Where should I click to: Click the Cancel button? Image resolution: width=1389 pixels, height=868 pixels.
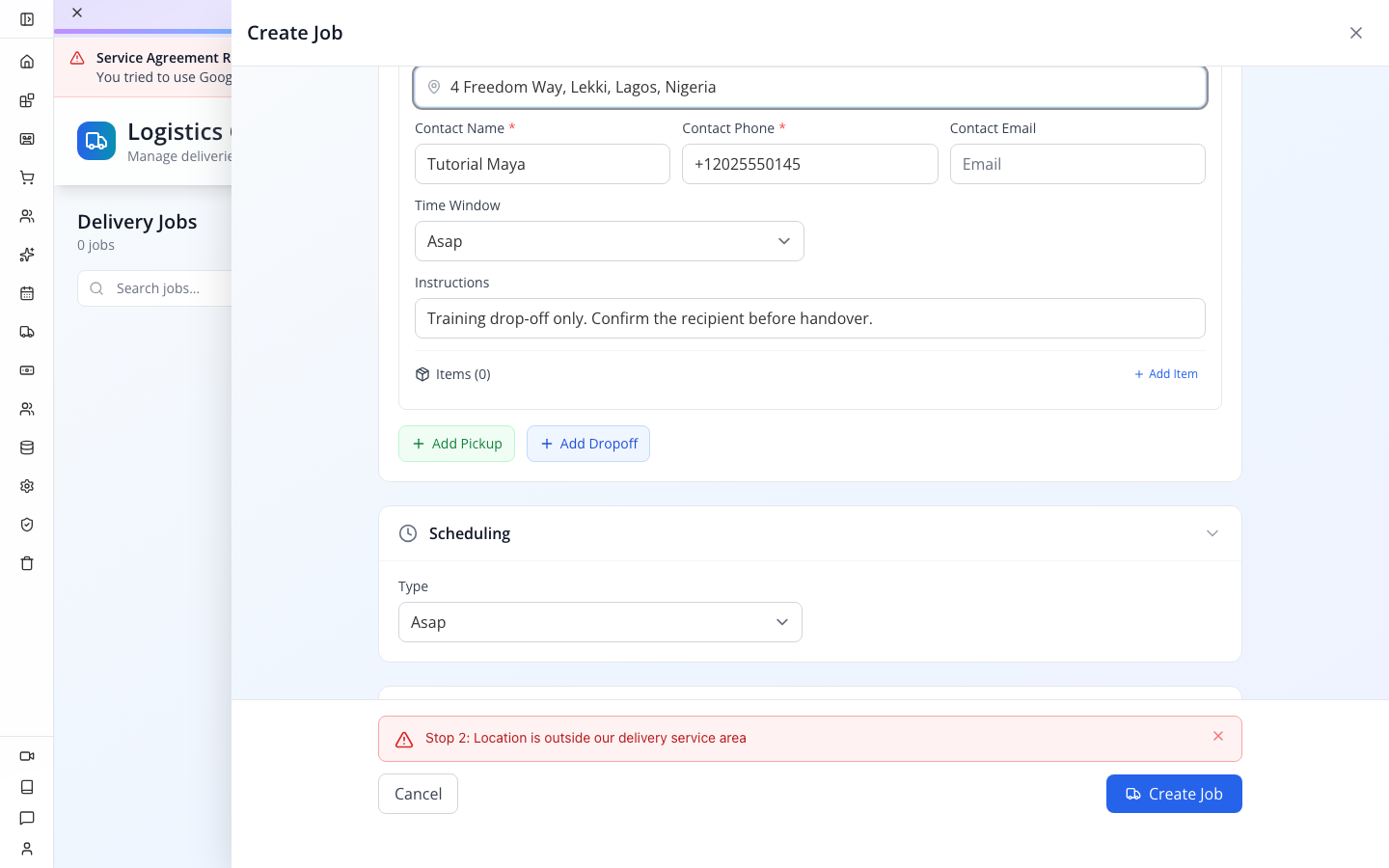pyautogui.click(x=418, y=794)
